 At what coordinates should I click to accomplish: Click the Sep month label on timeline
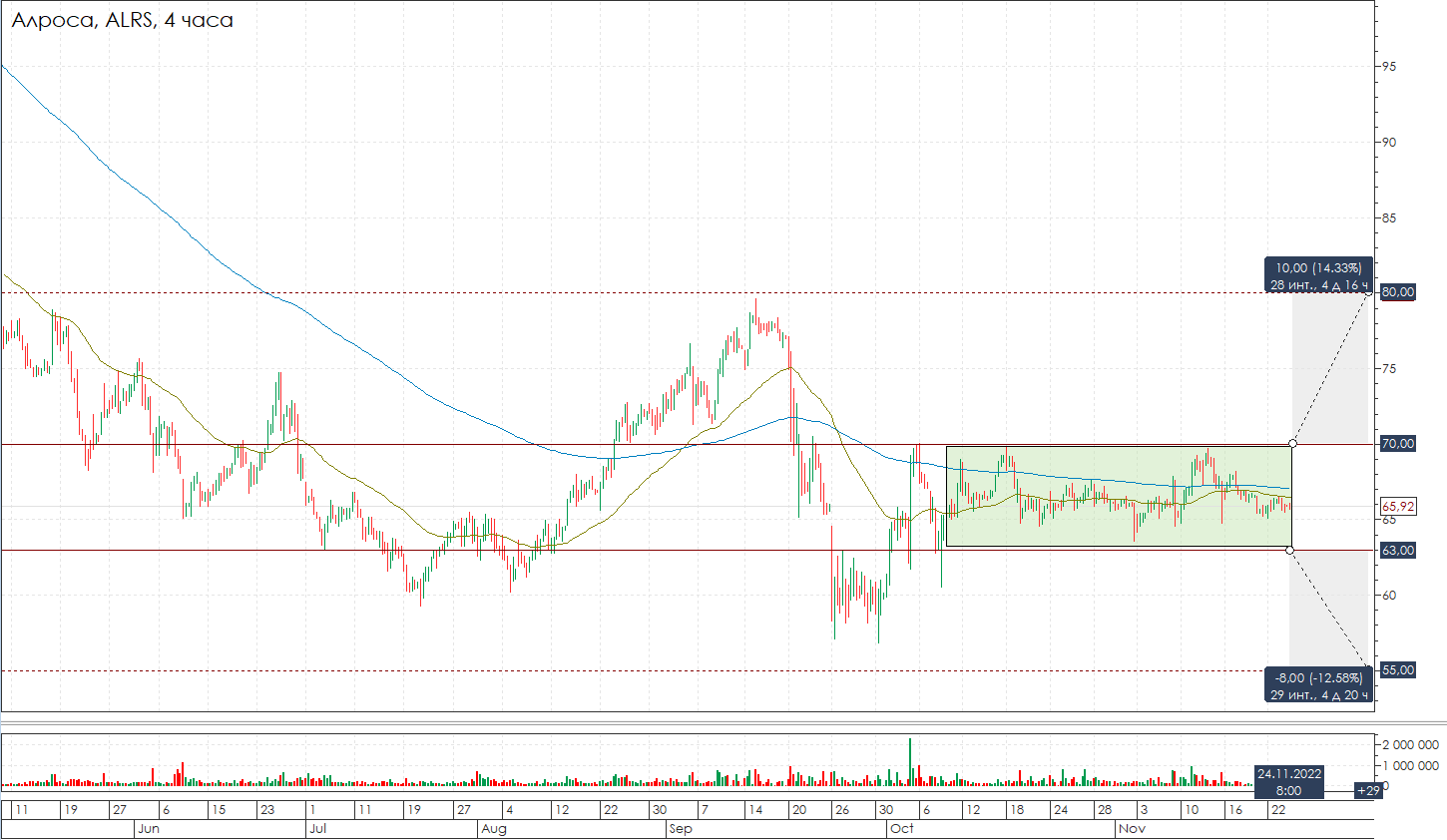pyautogui.click(x=681, y=829)
